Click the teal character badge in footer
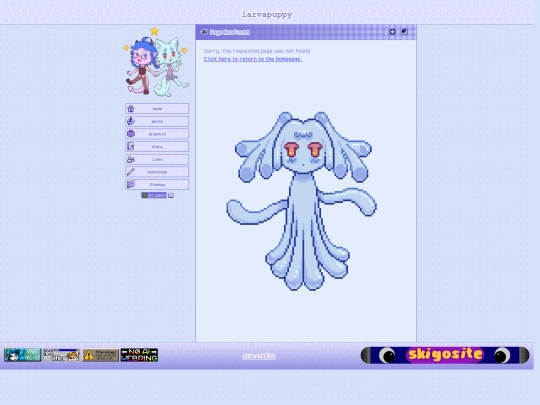 click(x=22, y=355)
